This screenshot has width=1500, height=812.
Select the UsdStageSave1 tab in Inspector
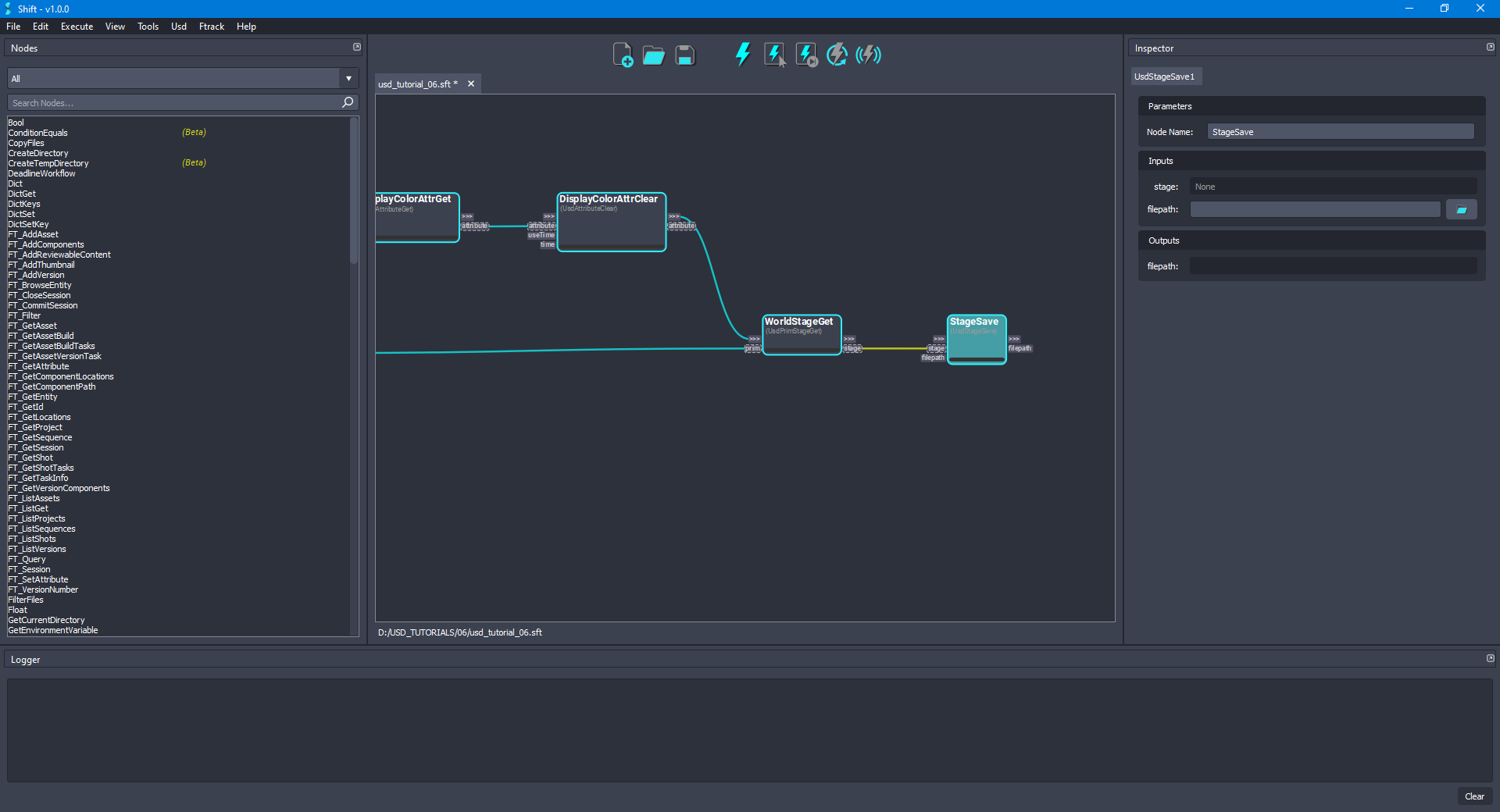[x=1165, y=76]
